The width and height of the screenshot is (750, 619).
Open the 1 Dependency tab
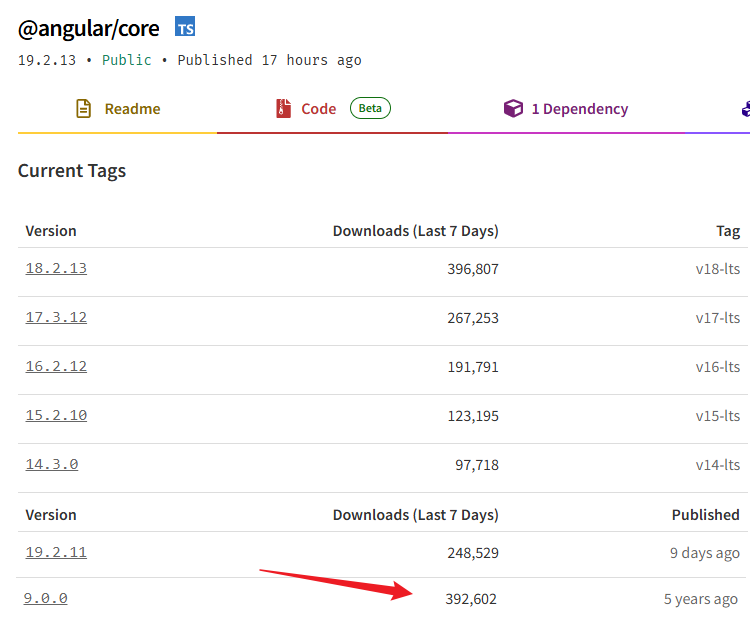(566, 109)
